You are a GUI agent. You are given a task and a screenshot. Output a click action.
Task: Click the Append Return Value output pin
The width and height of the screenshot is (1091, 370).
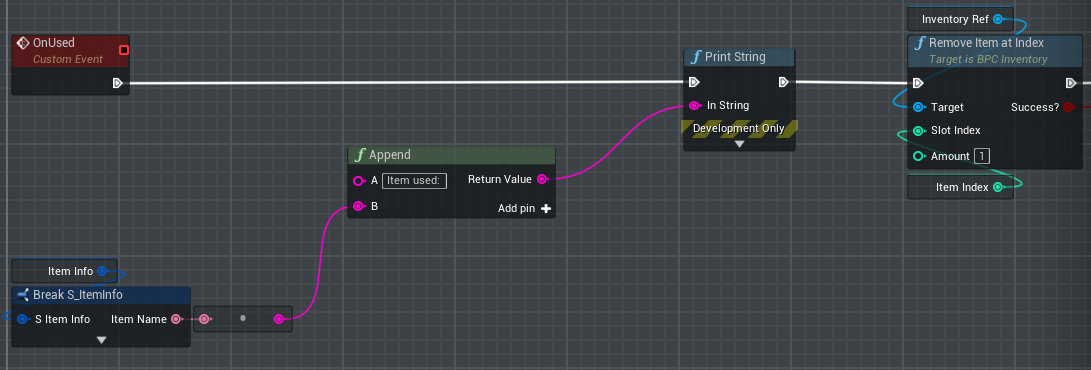(542, 179)
